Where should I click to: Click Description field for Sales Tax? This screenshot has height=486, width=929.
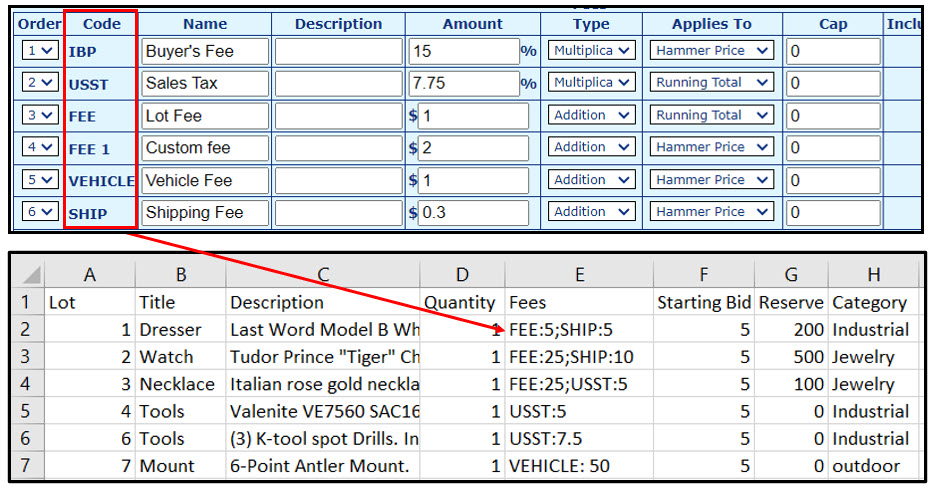tap(338, 83)
